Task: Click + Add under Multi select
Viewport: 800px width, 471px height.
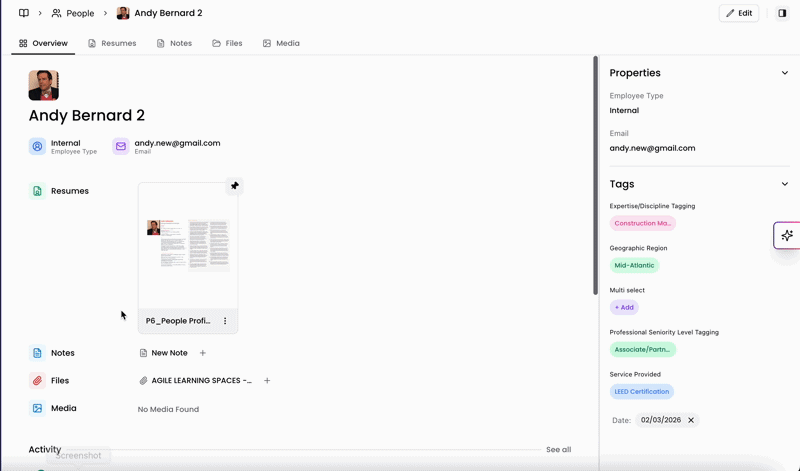Action: pyautogui.click(x=624, y=308)
